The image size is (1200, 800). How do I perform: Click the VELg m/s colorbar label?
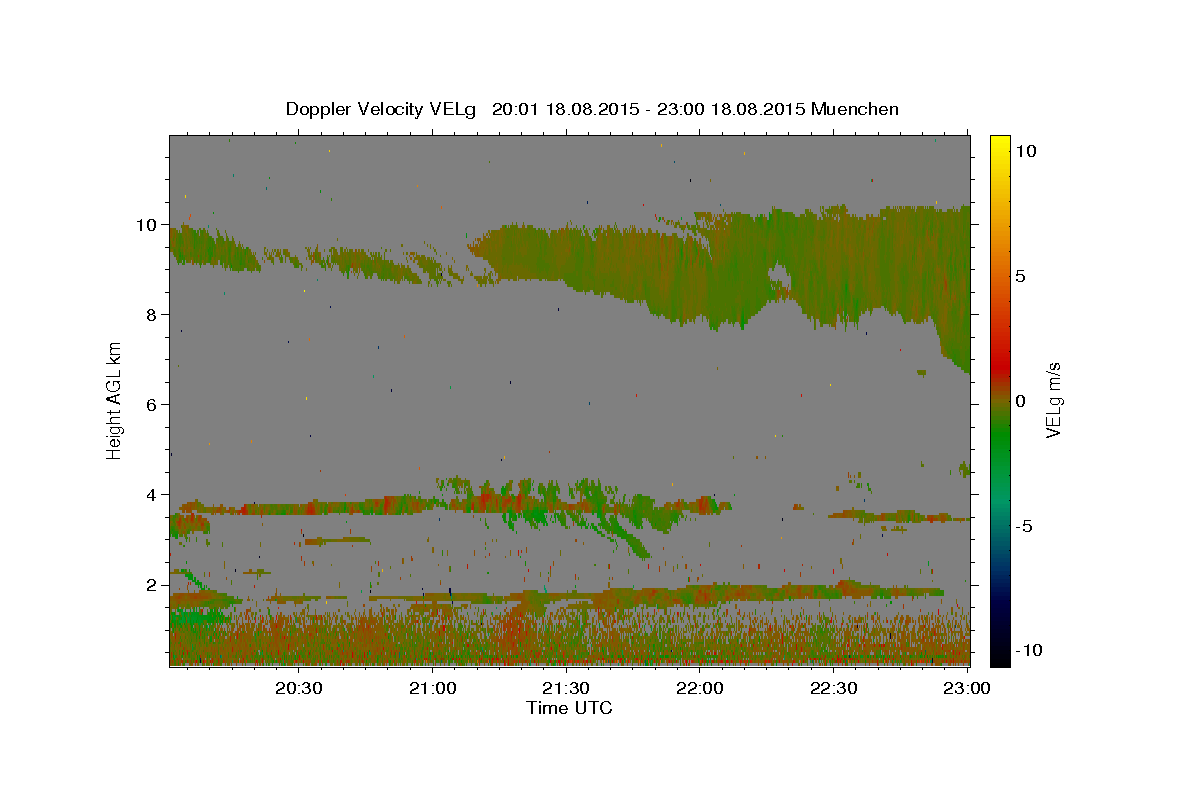1053,401
